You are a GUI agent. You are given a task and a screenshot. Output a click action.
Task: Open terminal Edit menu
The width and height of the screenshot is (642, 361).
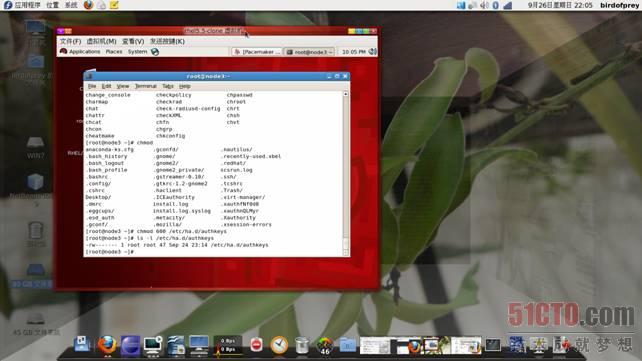click(106, 86)
